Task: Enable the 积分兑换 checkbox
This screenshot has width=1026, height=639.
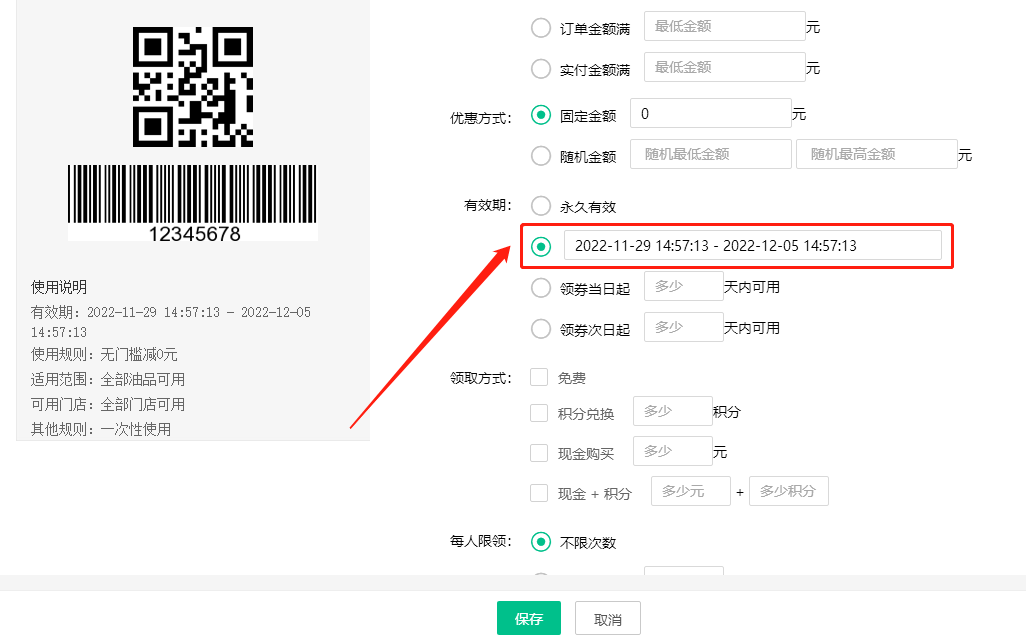Action: click(x=539, y=413)
